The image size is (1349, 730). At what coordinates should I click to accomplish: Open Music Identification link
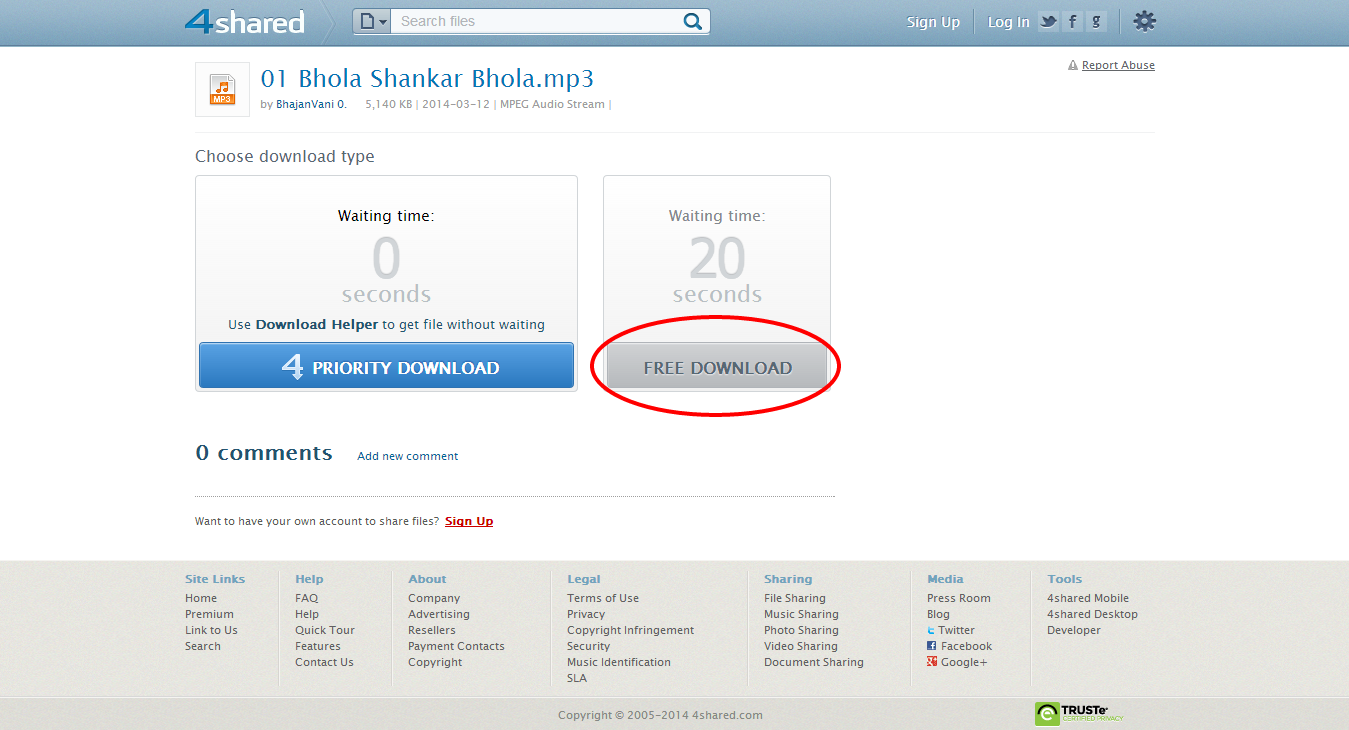click(x=619, y=662)
